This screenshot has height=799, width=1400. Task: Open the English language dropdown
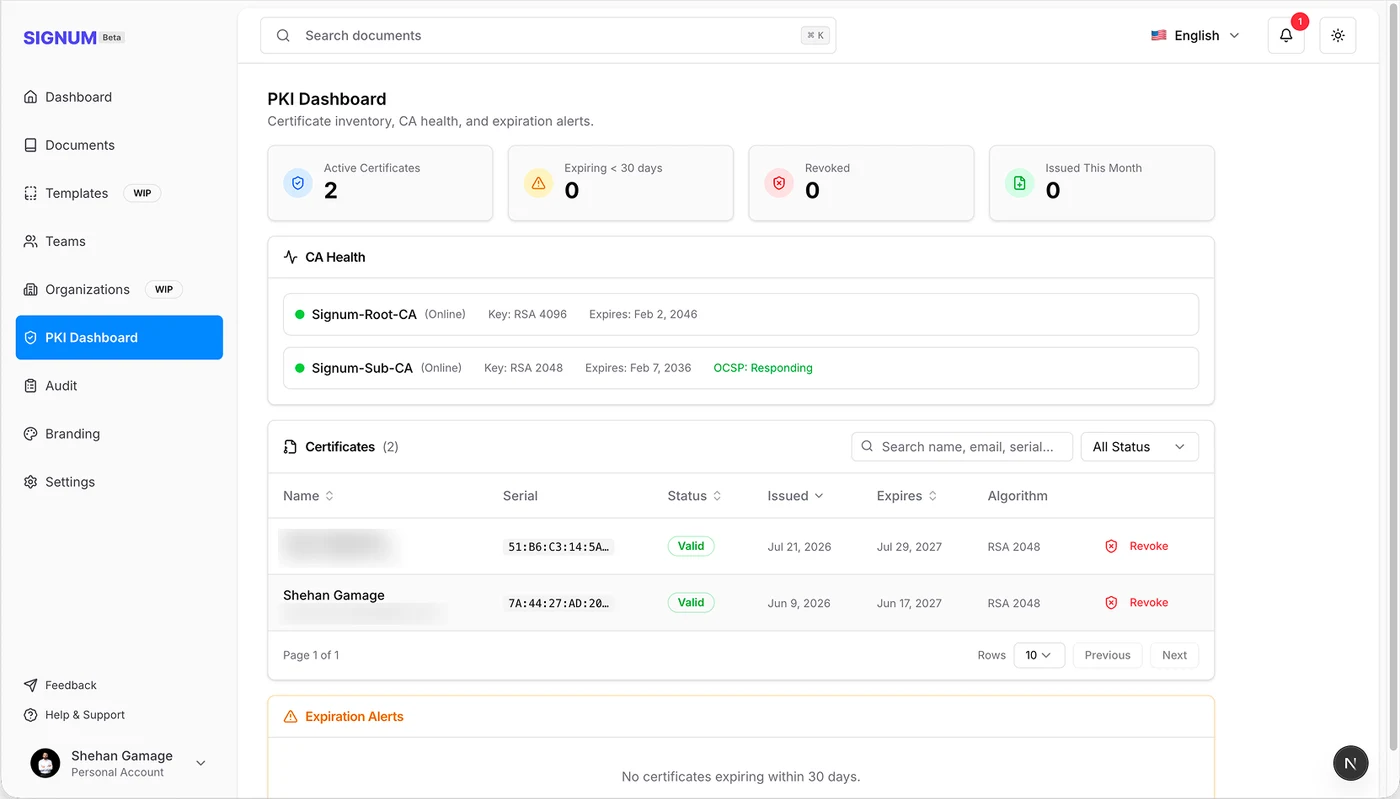(x=1196, y=35)
